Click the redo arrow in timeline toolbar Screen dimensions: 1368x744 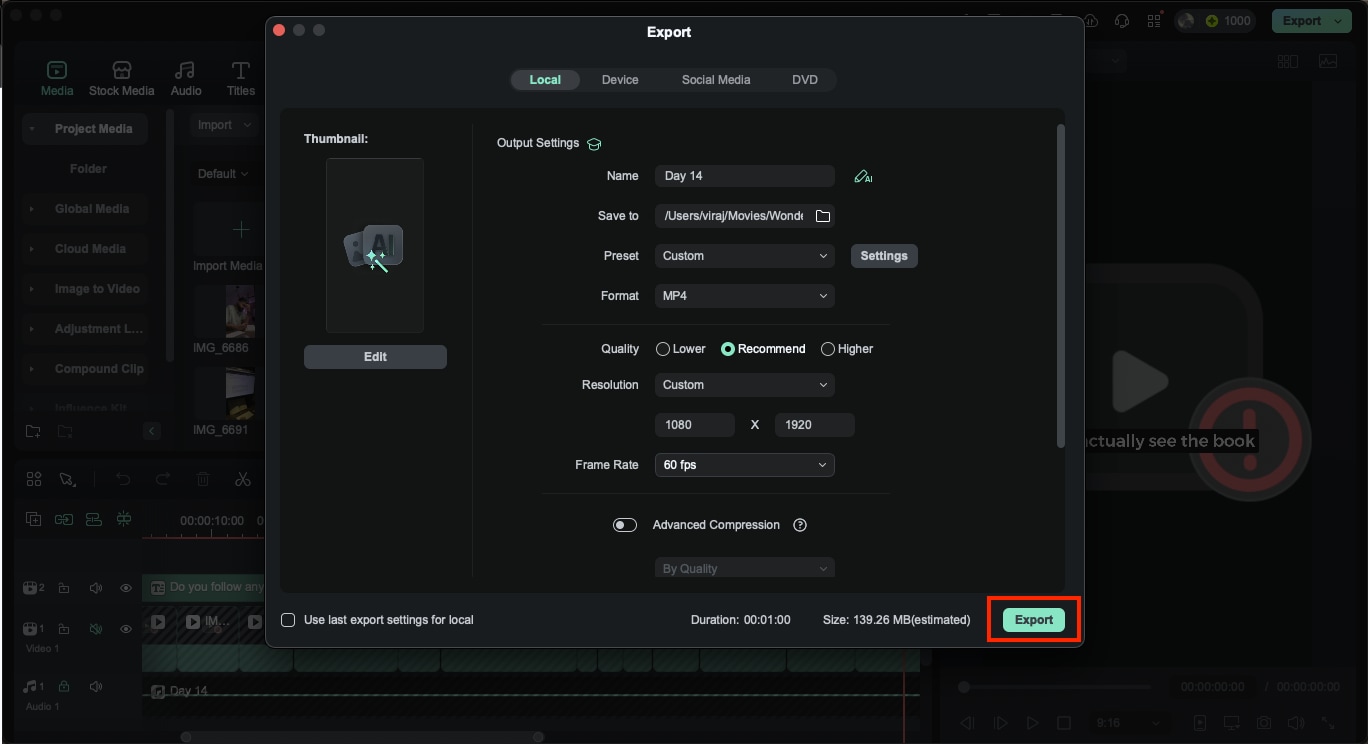click(163, 480)
